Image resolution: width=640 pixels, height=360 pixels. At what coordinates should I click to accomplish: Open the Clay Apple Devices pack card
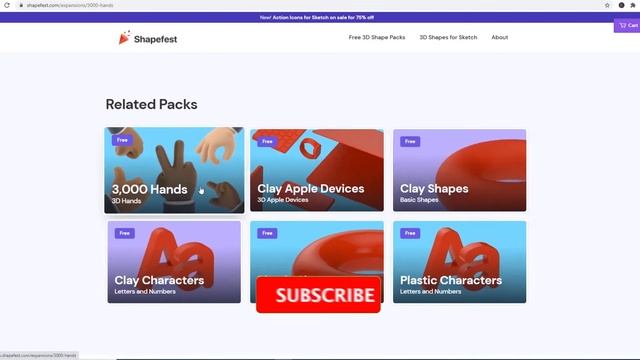point(317,170)
